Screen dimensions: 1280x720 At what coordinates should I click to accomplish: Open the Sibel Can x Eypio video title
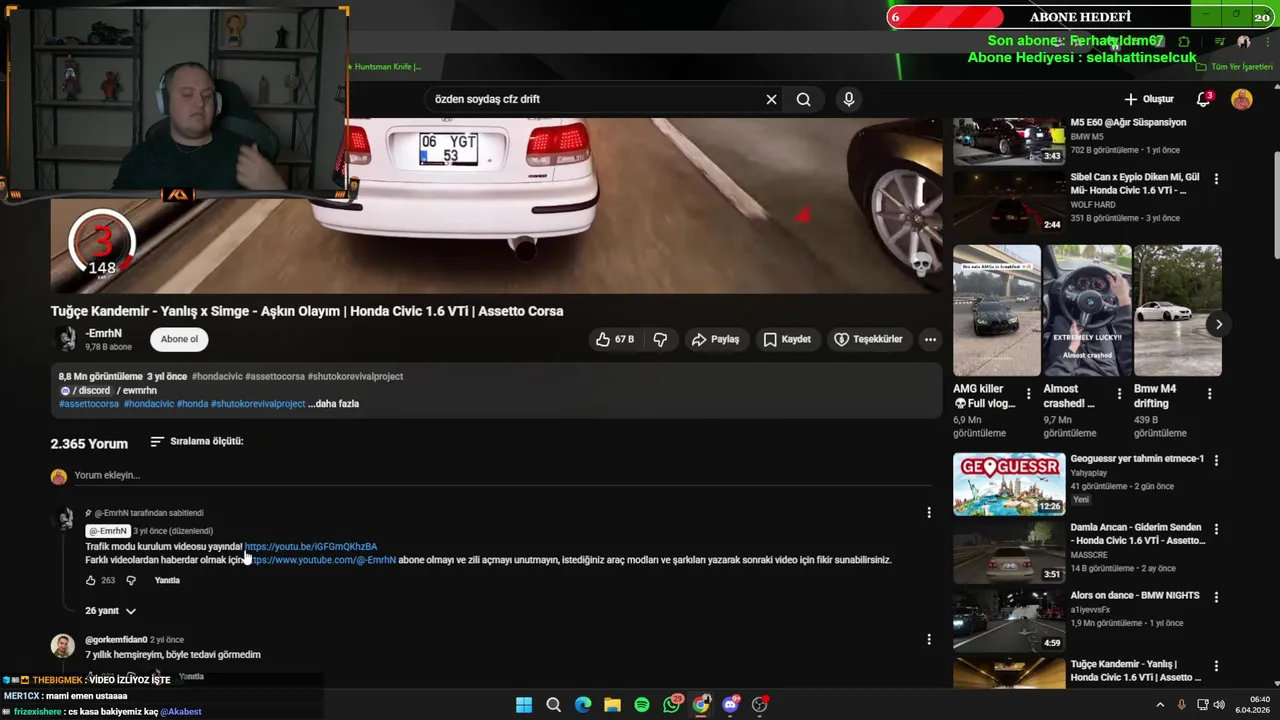click(x=1134, y=184)
